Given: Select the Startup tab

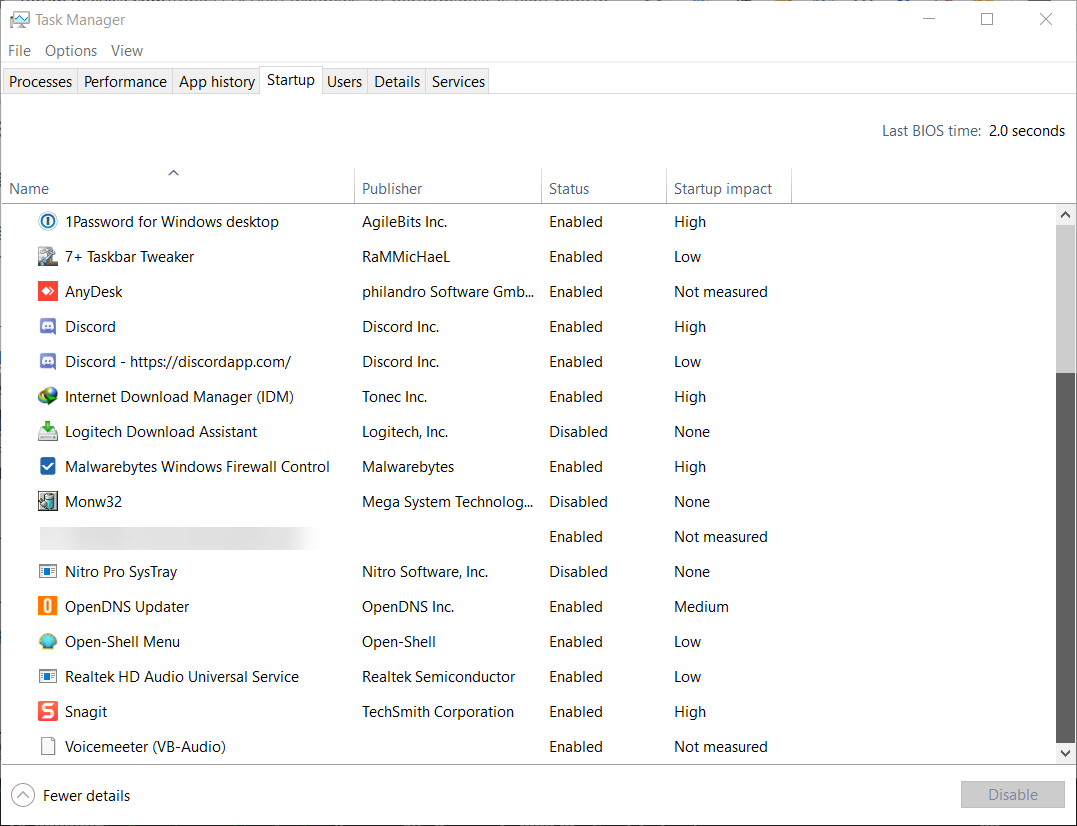Looking at the screenshot, I should [x=291, y=80].
